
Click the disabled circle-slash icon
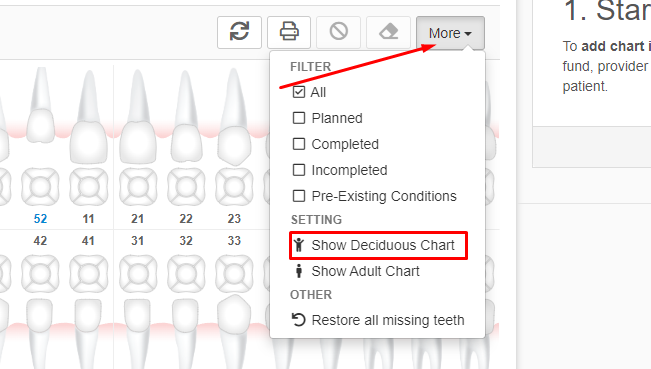pyautogui.click(x=339, y=32)
